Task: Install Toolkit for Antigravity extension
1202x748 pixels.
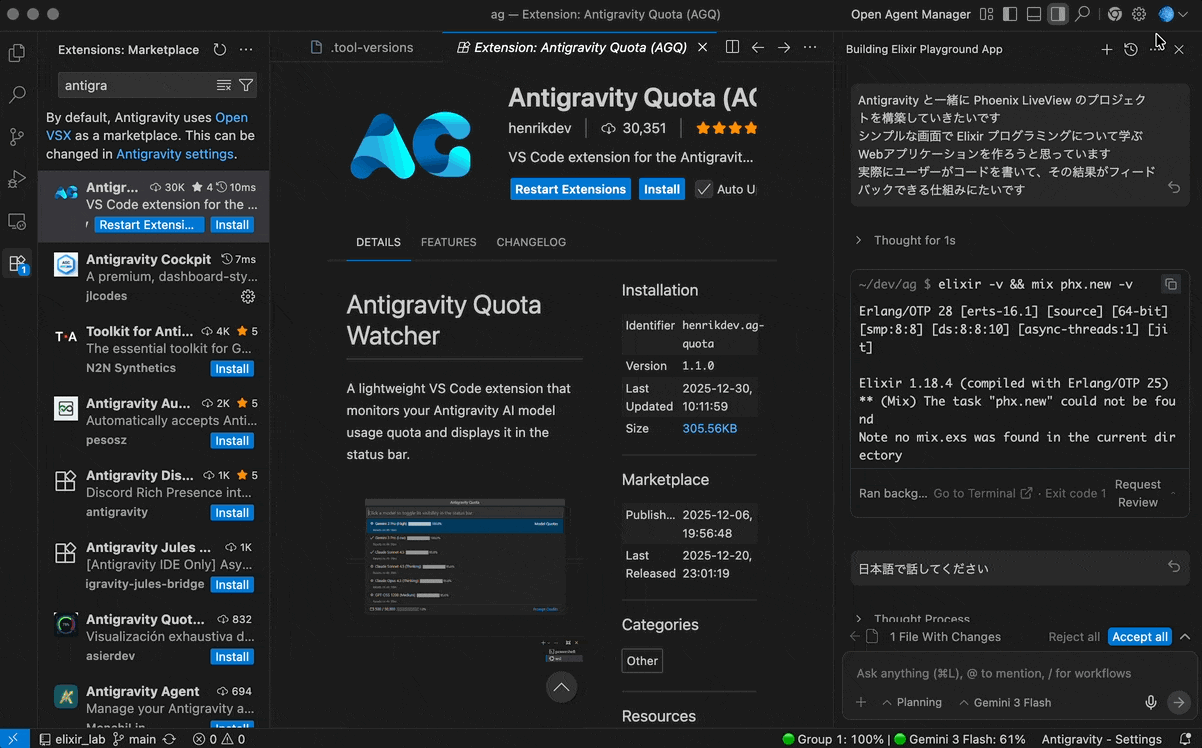Action: pos(232,369)
